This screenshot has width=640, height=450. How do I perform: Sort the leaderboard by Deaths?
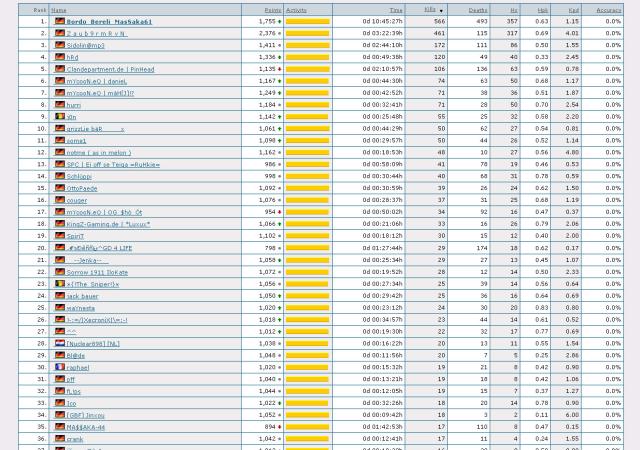478,9
